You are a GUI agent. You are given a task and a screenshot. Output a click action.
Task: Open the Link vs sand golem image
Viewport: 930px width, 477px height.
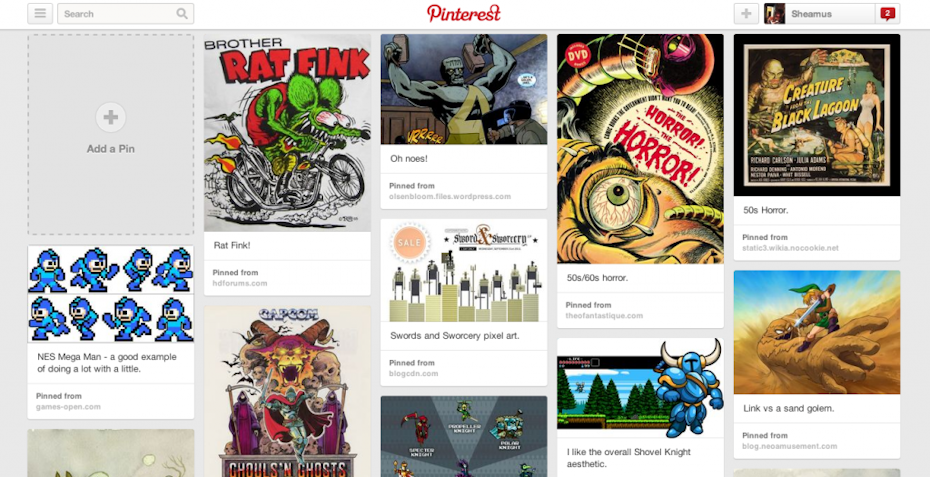817,332
